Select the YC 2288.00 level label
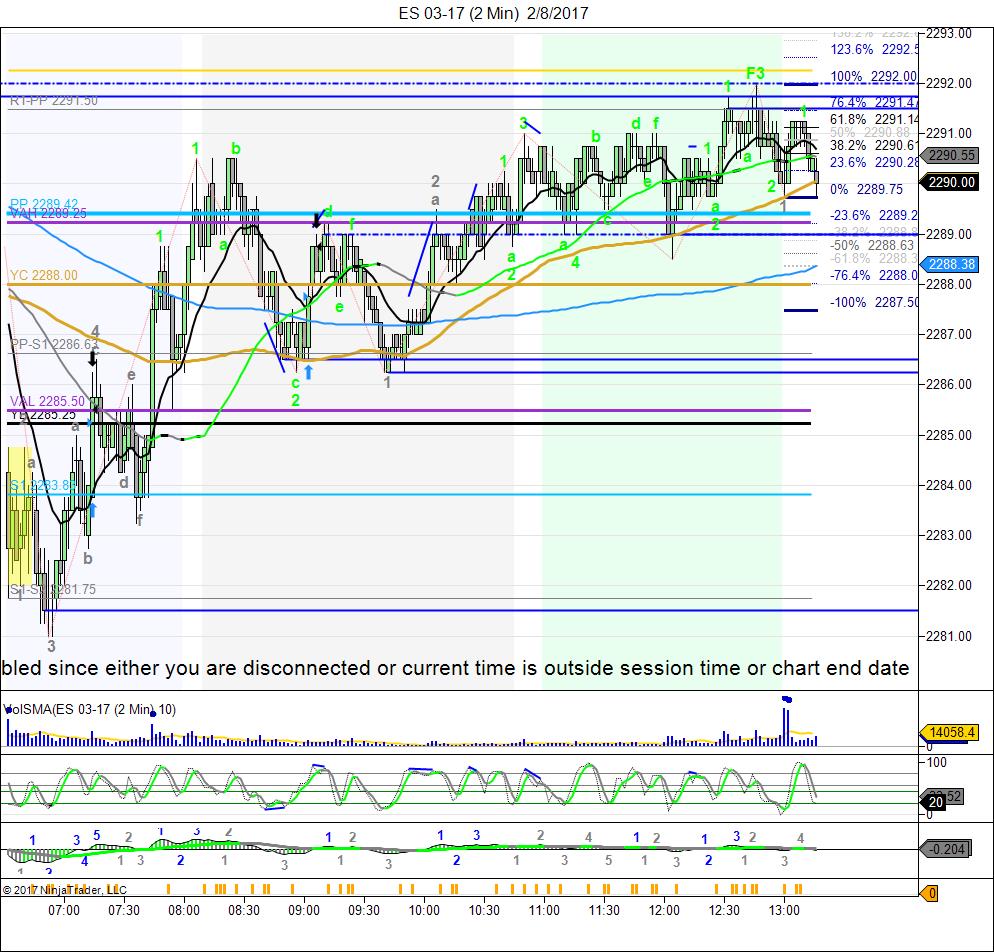 [x=44, y=275]
